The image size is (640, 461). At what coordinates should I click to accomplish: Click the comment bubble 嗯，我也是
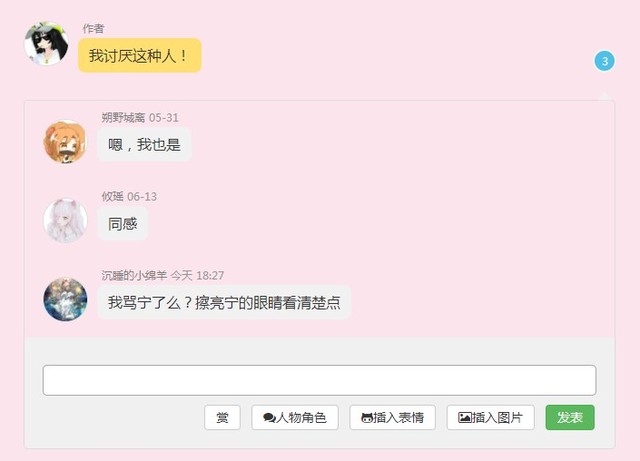[144, 145]
